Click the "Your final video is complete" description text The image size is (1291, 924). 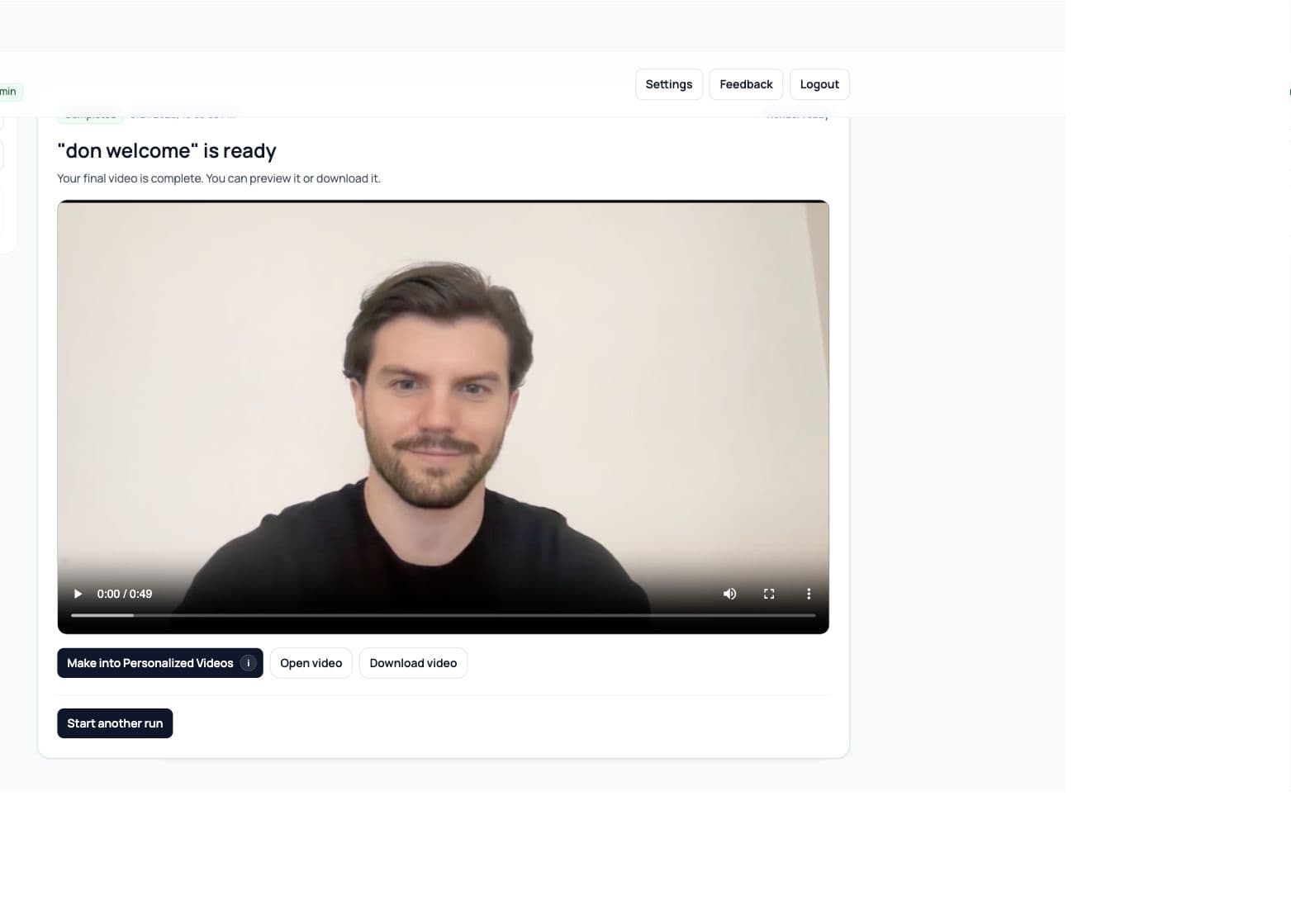click(219, 178)
